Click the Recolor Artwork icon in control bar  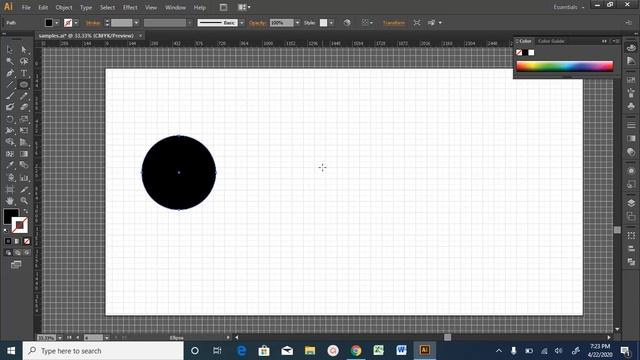(347, 23)
